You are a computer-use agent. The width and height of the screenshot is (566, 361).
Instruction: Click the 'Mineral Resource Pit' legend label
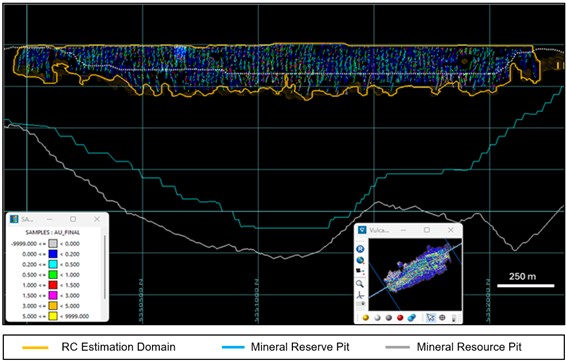pos(469,348)
